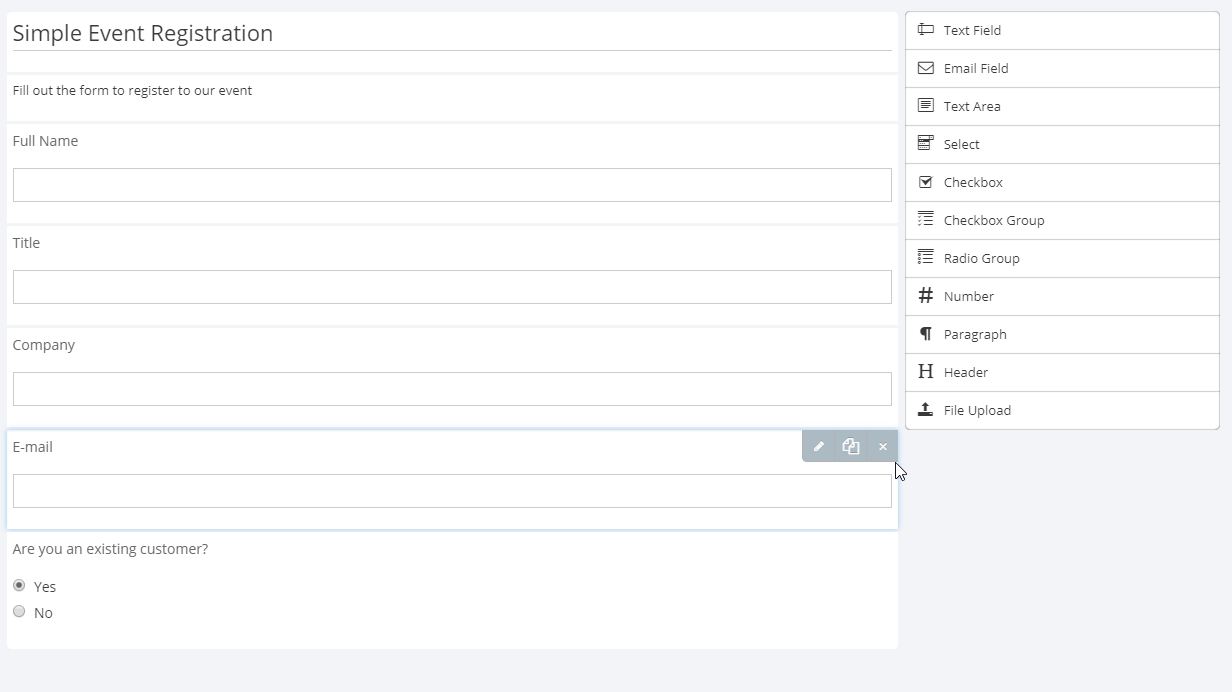1232x692 pixels.
Task: Add a Checkbox Group element
Action: point(1062,220)
